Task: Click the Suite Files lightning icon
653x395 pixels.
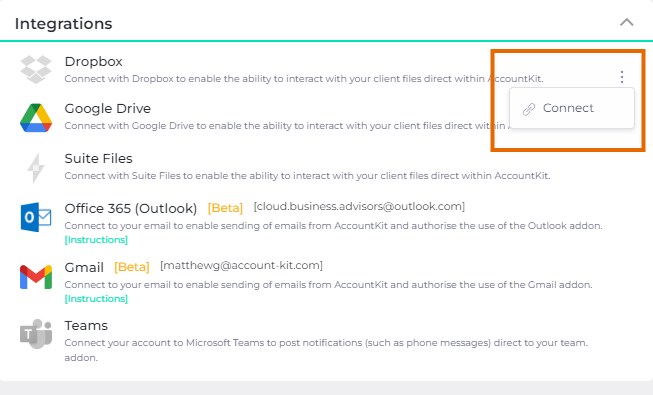Action: coord(36,168)
